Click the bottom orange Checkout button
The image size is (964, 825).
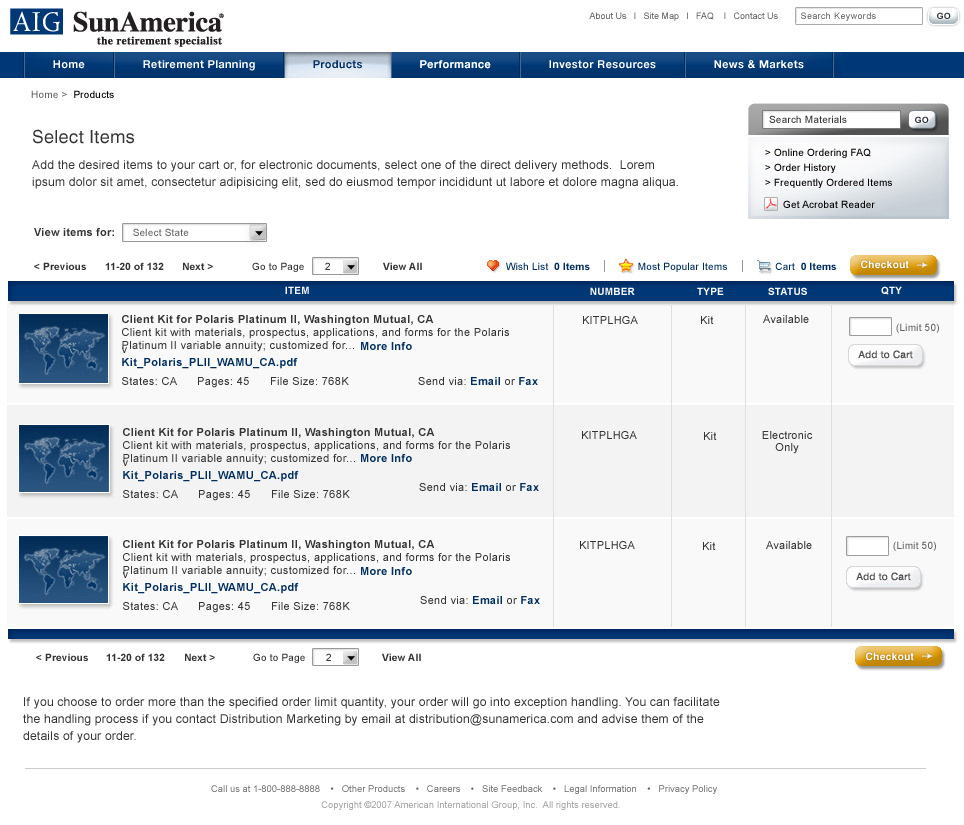tap(898, 657)
